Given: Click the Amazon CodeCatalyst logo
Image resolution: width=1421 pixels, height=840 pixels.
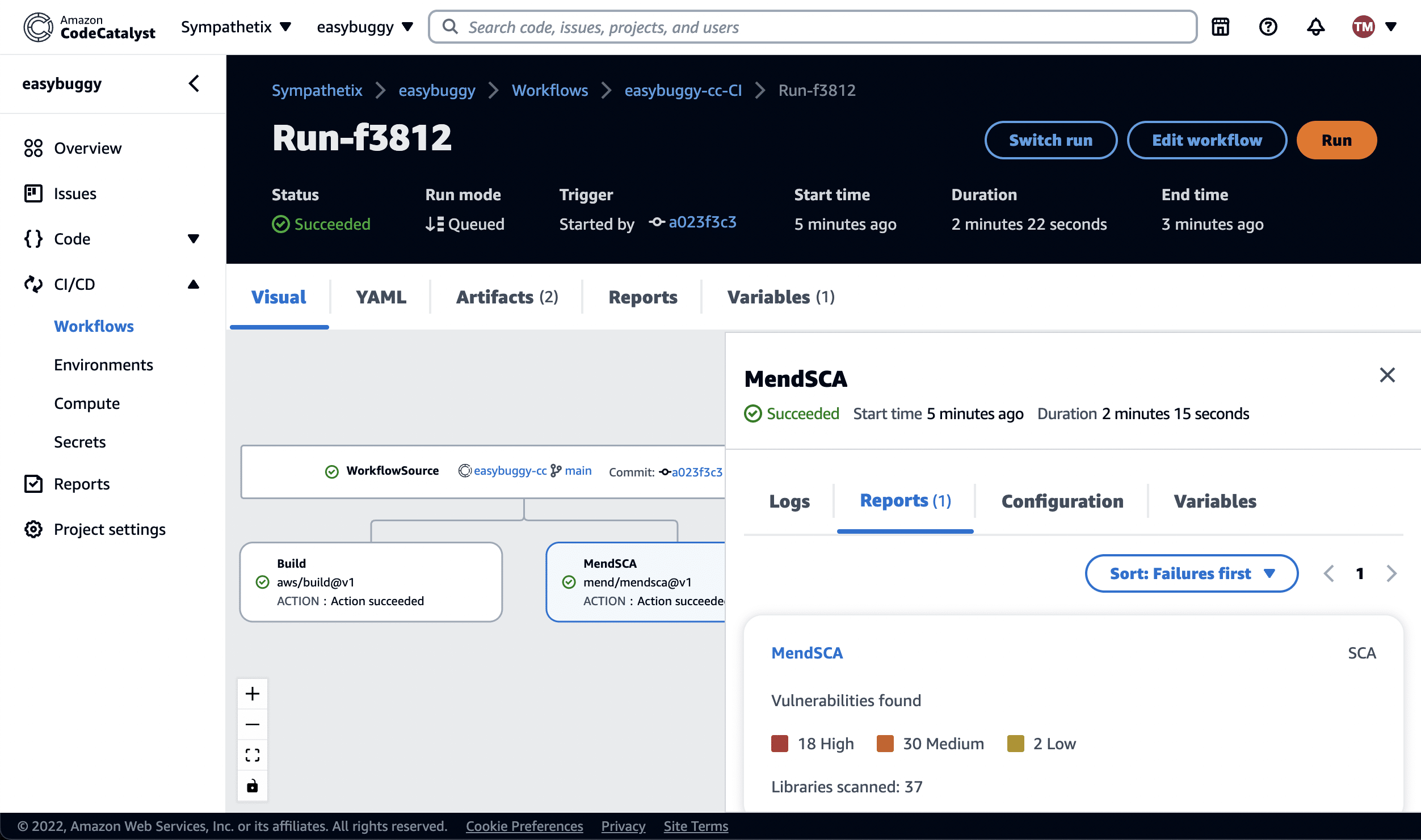Looking at the screenshot, I should (x=90, y=27).
